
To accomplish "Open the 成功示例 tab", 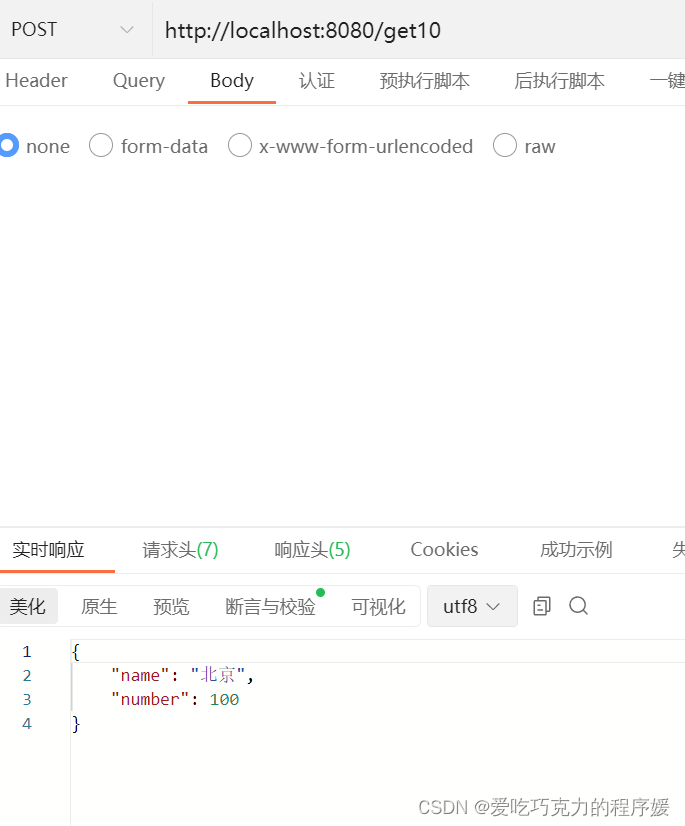I will (x=576, y=549).
